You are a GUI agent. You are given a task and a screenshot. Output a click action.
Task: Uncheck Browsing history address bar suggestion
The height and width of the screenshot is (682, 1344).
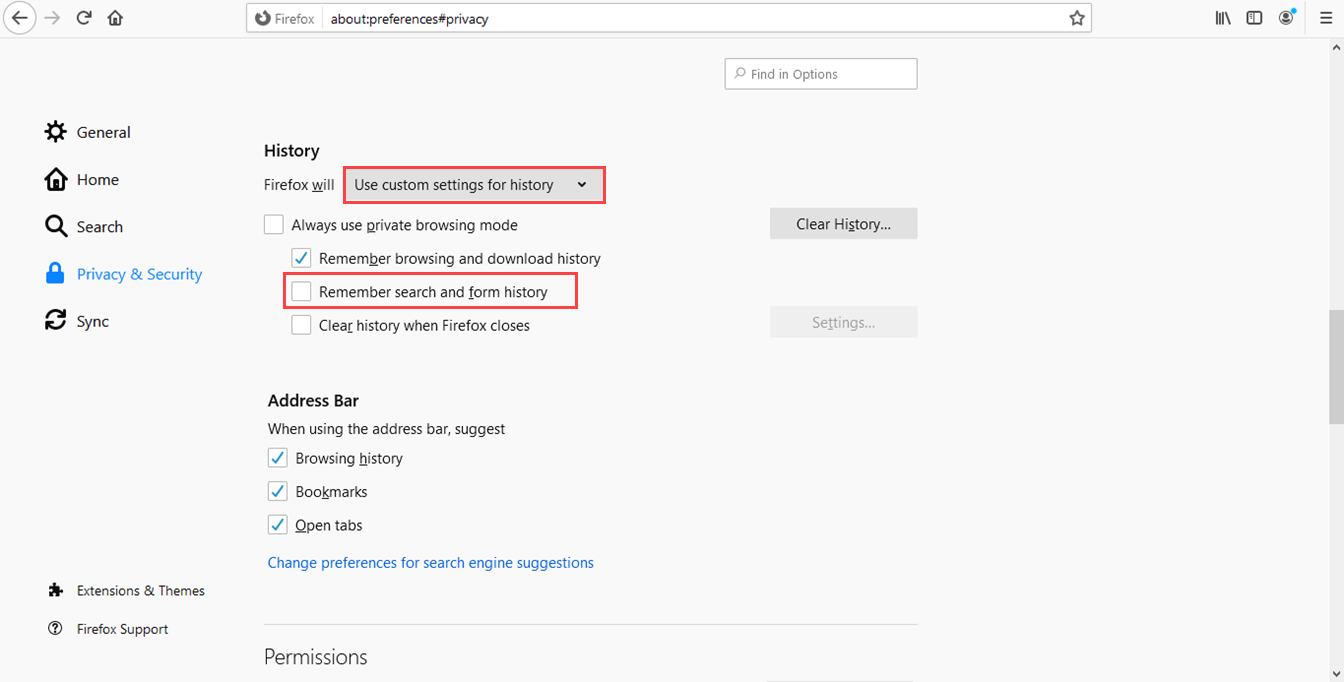278,458
